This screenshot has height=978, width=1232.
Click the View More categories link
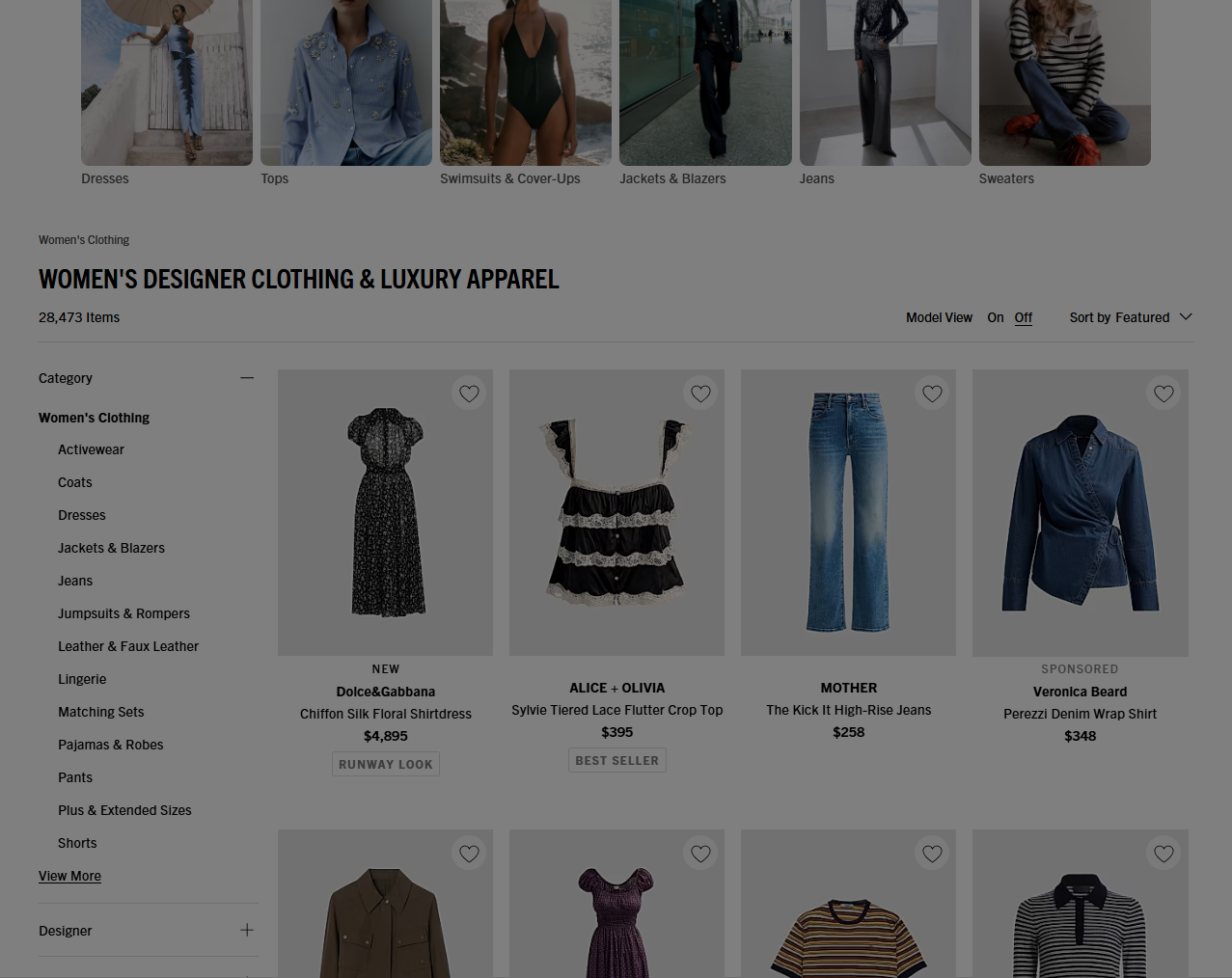pos(69,876)
